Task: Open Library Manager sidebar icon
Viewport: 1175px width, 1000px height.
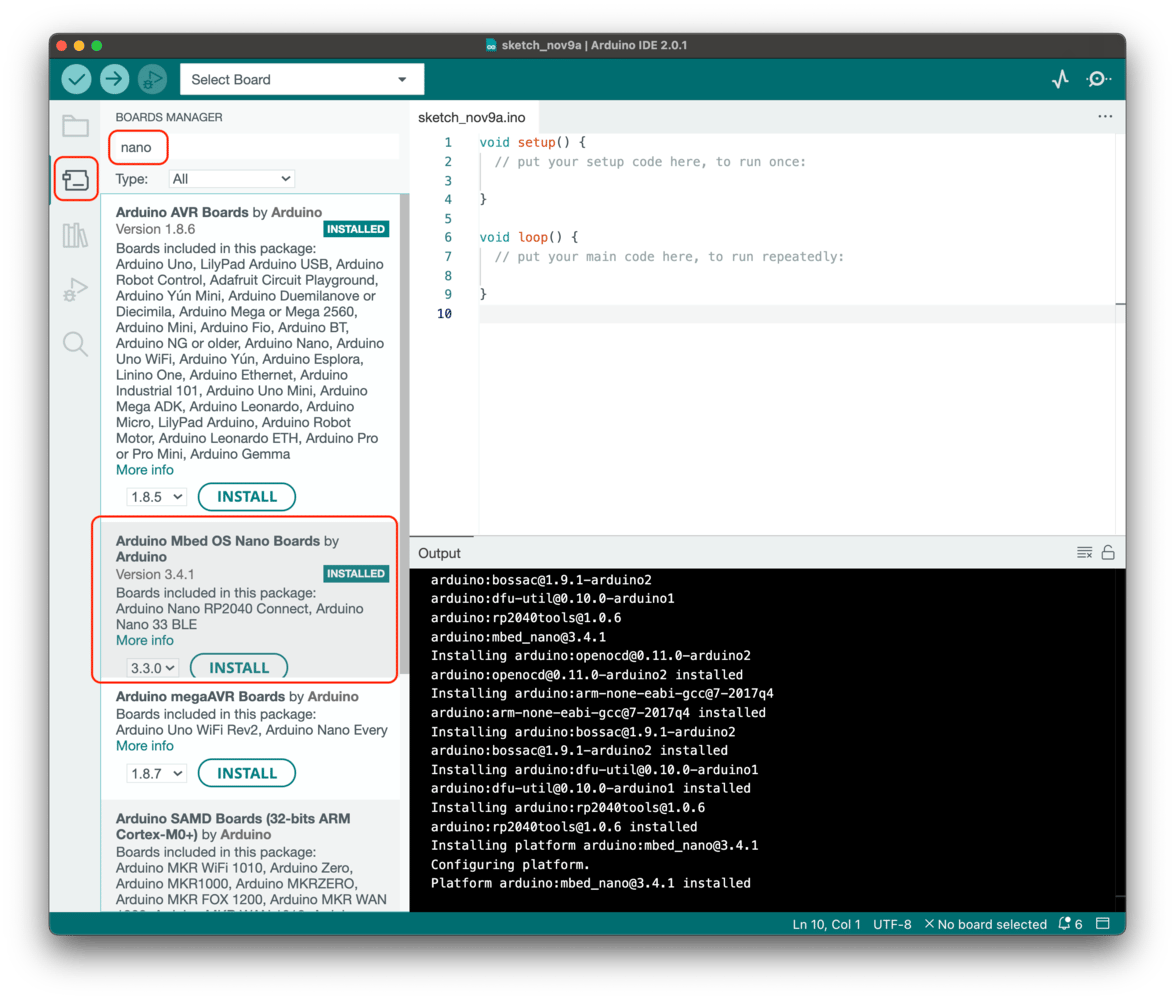Action: [x=75, y=235]
